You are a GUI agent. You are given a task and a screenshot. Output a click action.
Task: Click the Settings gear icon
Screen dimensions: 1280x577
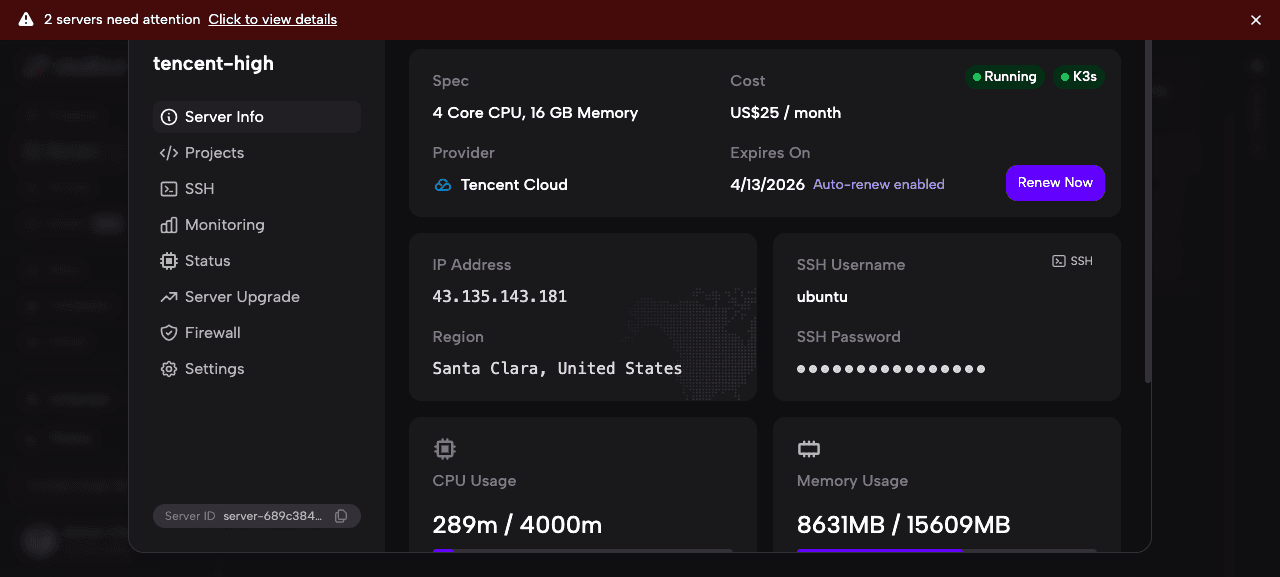[x=169, y=369]
